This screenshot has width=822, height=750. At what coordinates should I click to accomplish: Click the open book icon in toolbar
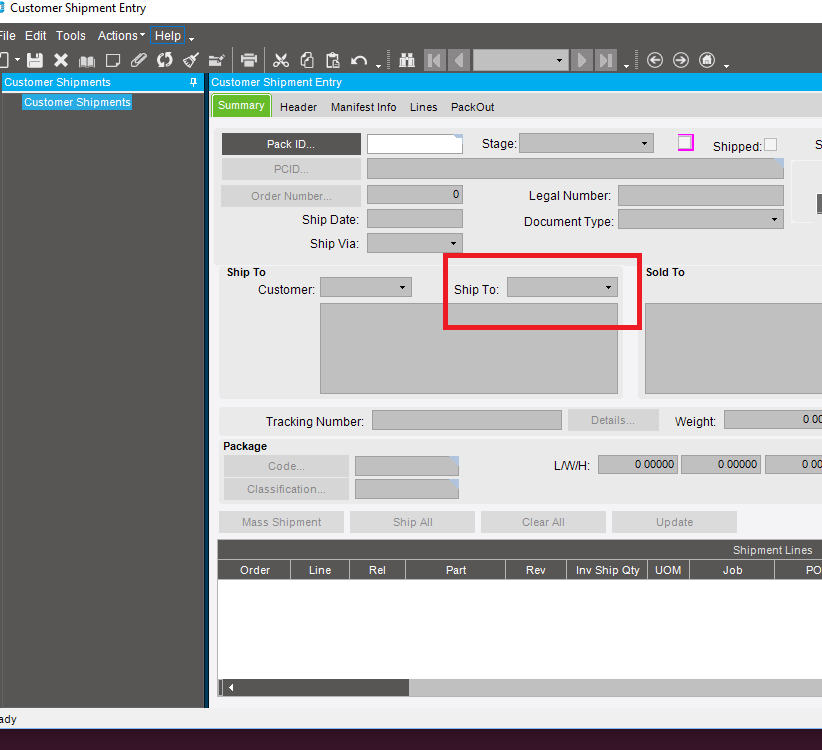click(87, 61)
